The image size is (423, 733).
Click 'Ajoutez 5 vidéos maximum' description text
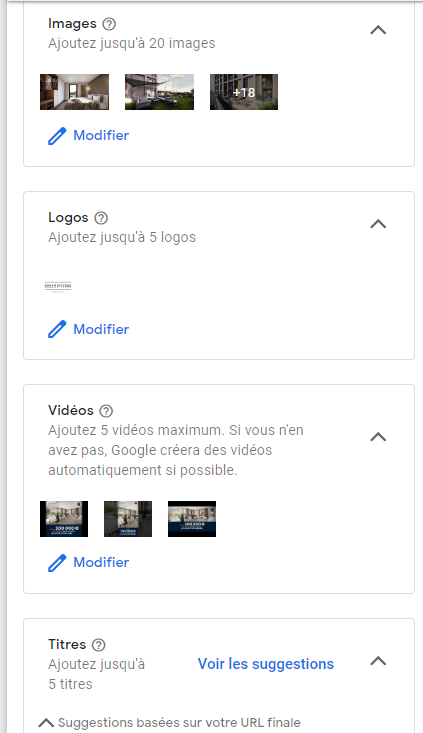(x=176, y=450)
